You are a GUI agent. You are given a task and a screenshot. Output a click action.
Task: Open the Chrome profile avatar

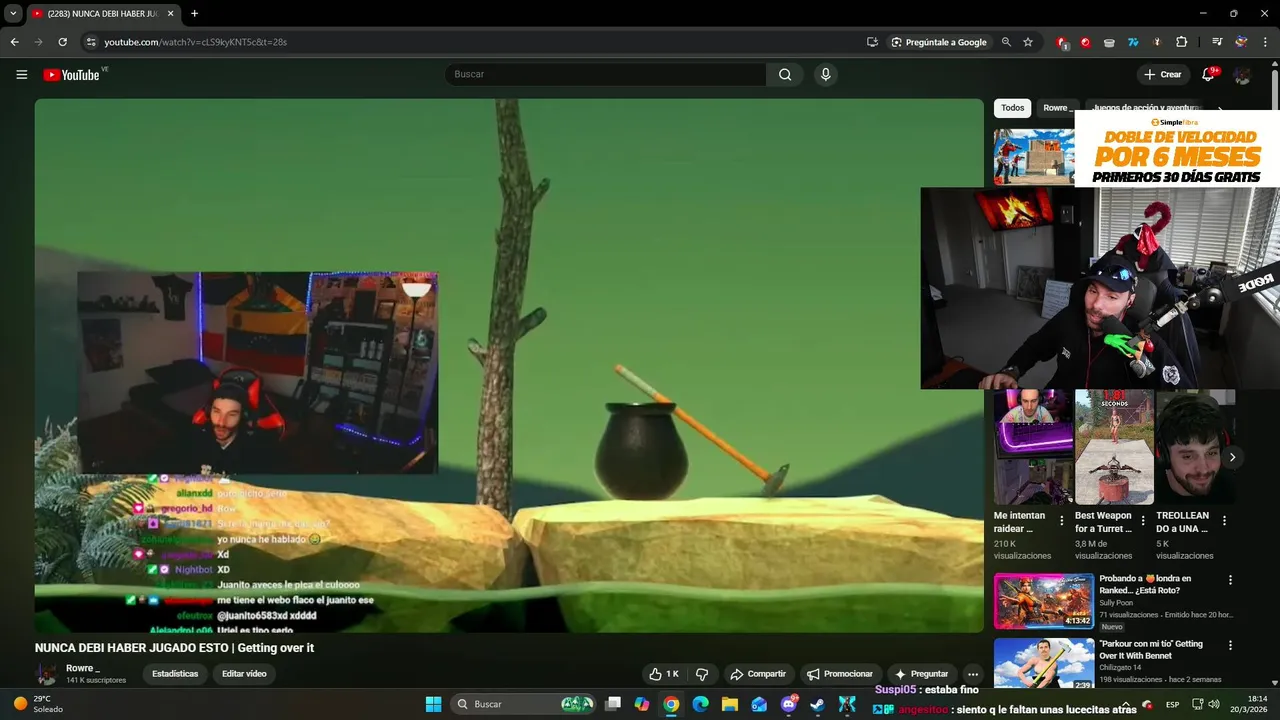tap(1241, 42)
